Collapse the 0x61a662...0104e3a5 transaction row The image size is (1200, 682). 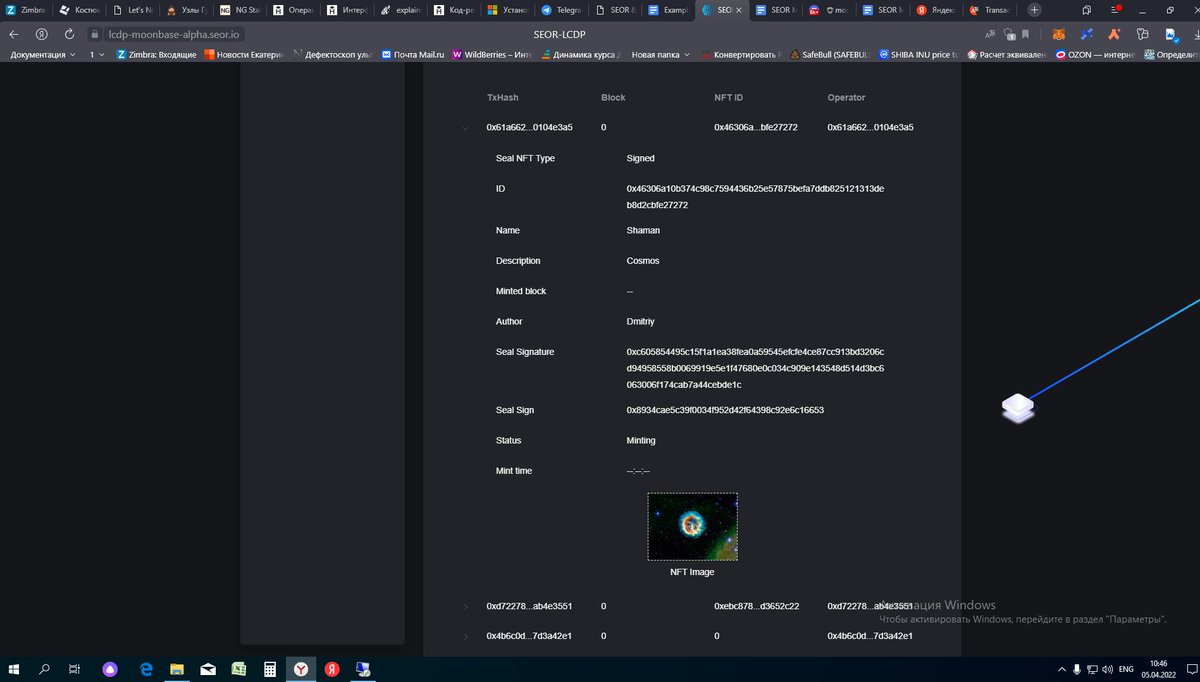pos(466,128)
